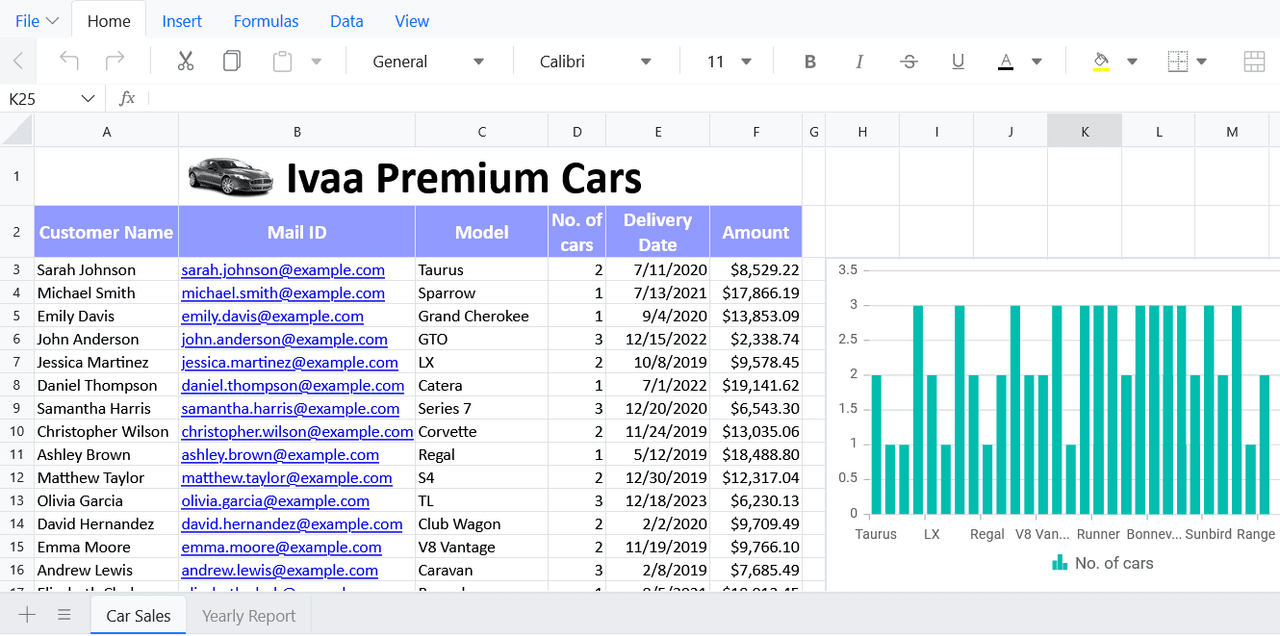Screen dimensions: 1280x636
Task: Select the Amount header cell
Action: click(x=756, y=232)
